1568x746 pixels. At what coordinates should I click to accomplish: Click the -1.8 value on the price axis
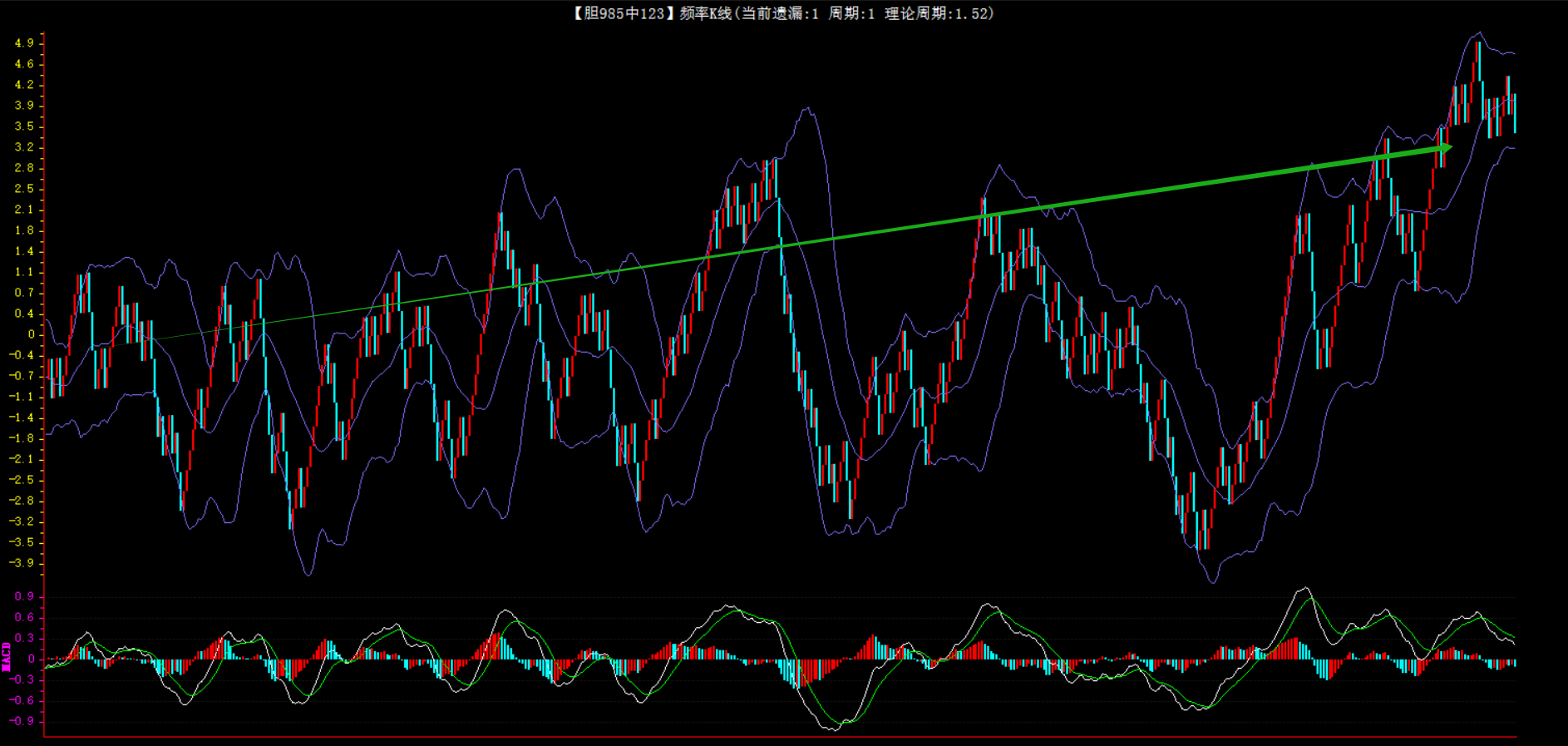click(22, 438)
